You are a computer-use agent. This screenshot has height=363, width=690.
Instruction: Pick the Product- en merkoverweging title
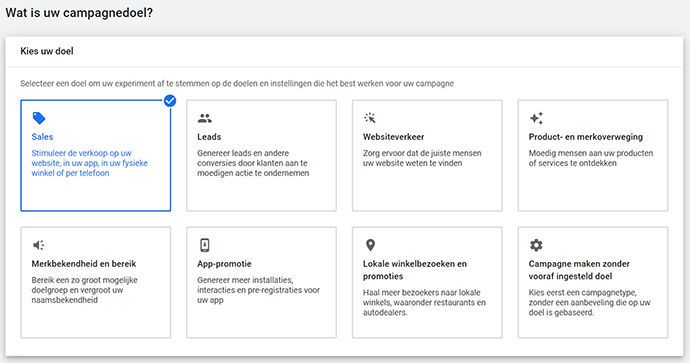click(586, 137)
